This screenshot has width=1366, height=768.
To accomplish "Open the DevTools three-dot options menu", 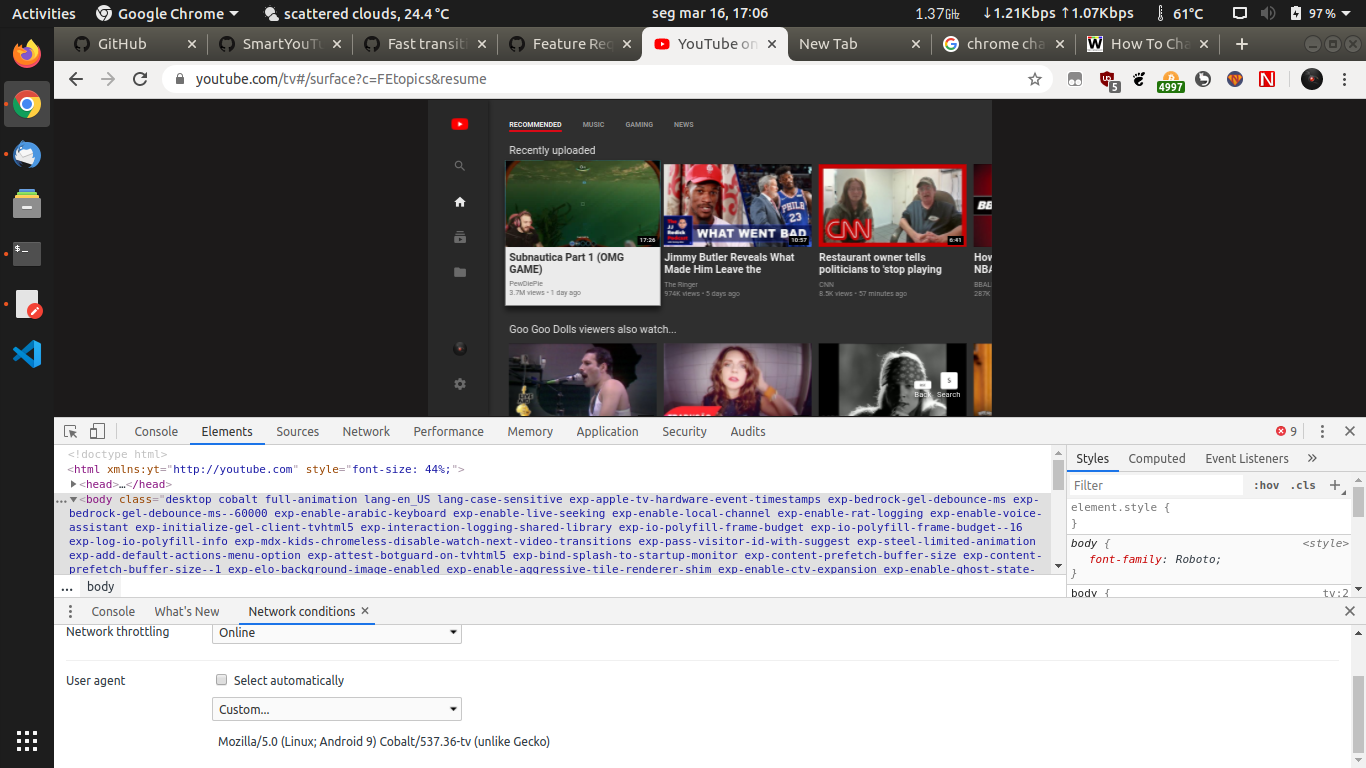I will (x=1322, y=430).
